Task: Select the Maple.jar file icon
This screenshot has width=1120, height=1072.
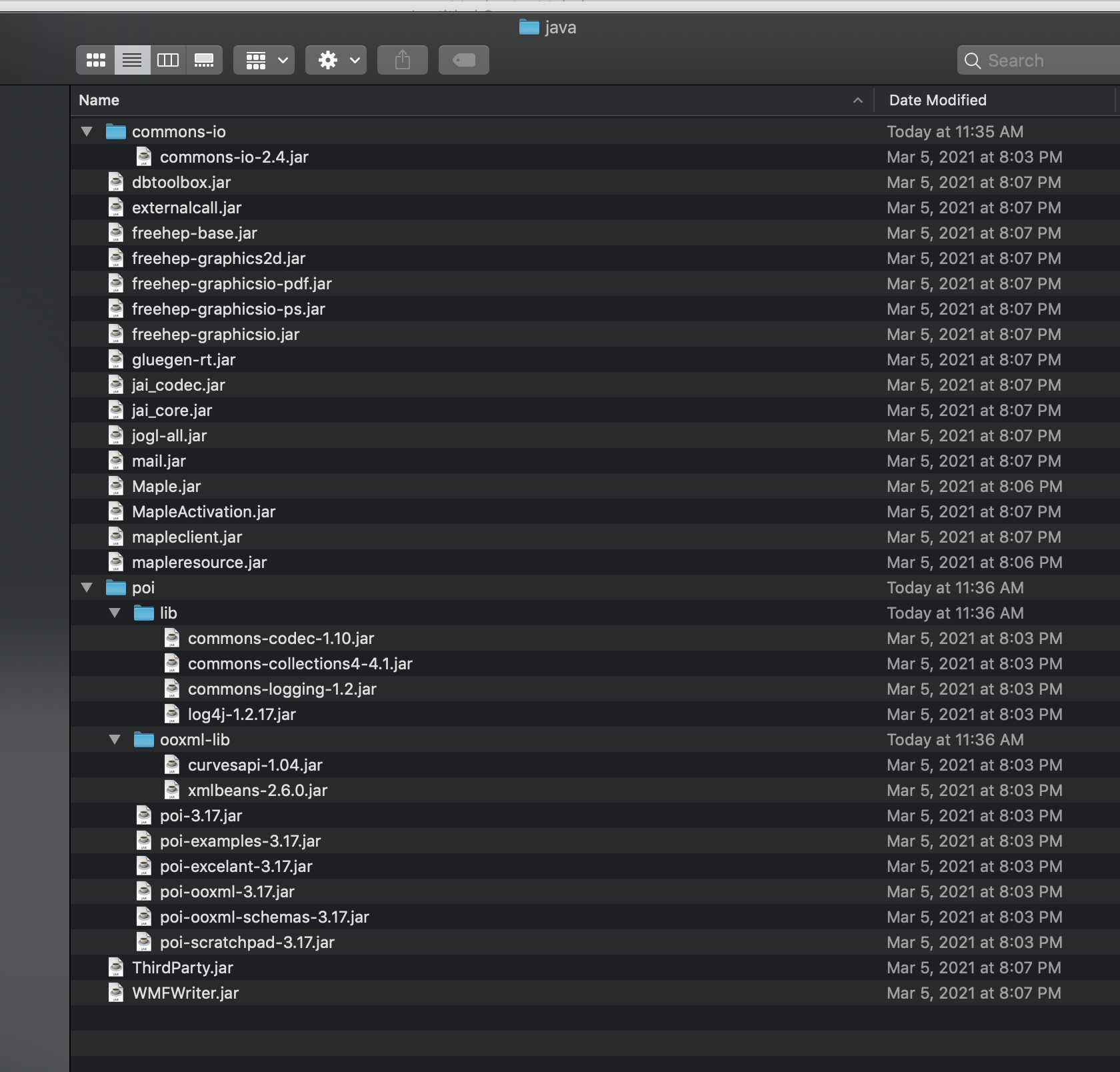Action: [x=116, y=486]
